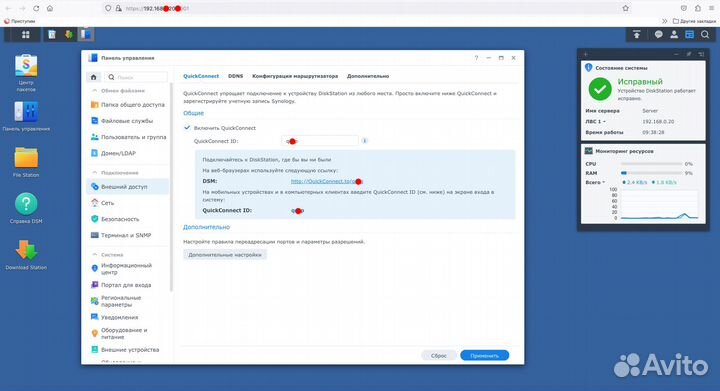The width and height of the screenshot is (720, 391).
Task: Open the notifications chat bubble icon
Action: [x=658, y=34]
